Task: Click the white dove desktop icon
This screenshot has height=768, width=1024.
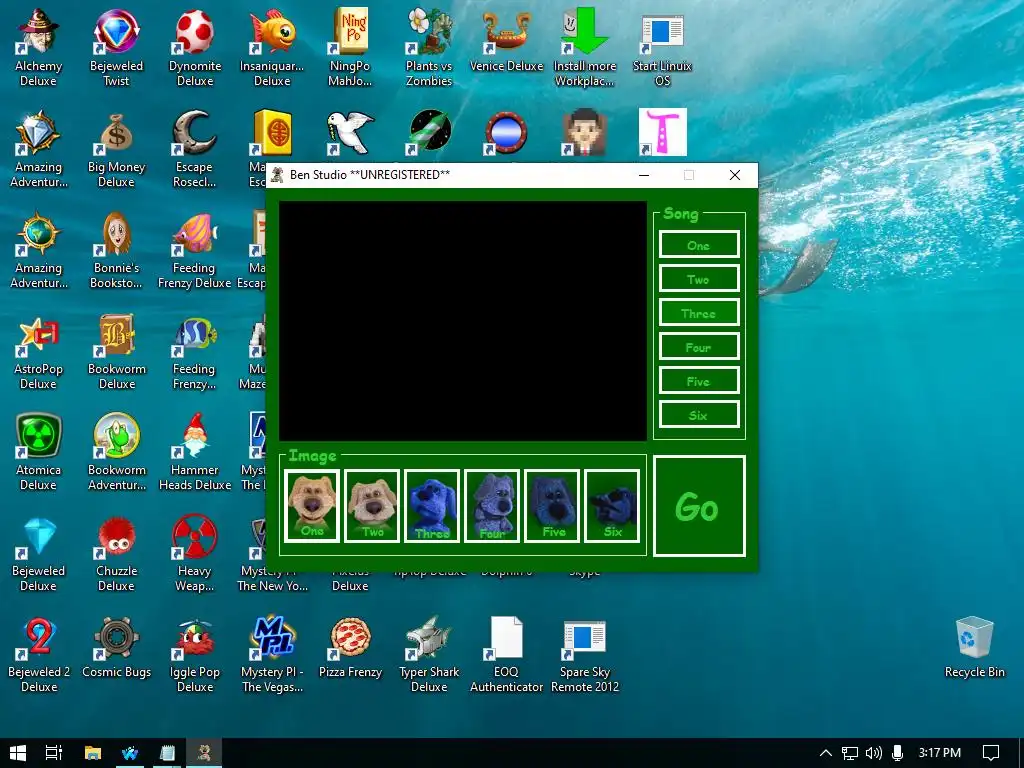Action: [350, 133]
